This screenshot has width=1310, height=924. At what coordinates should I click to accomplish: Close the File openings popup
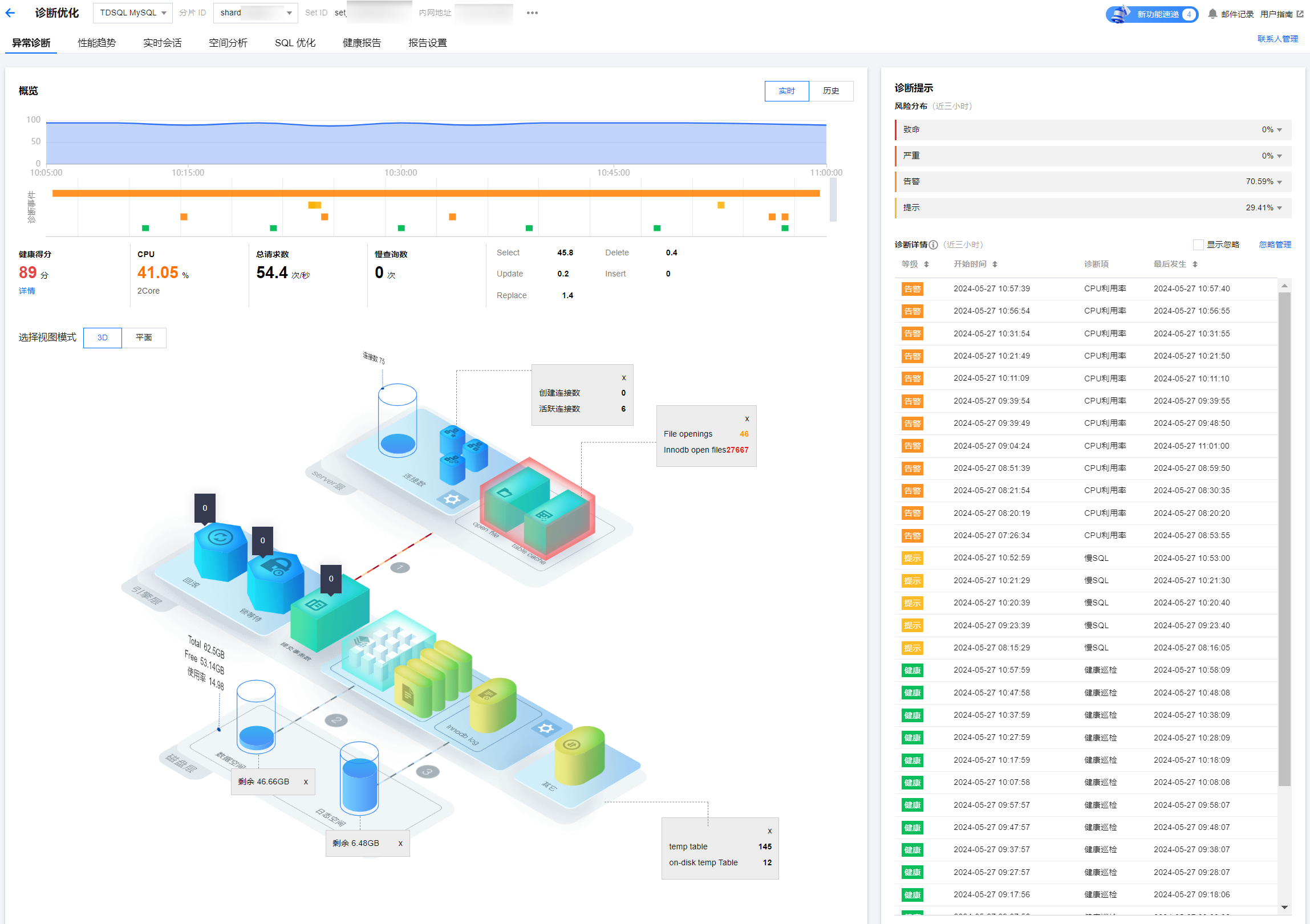coord(747,418)
